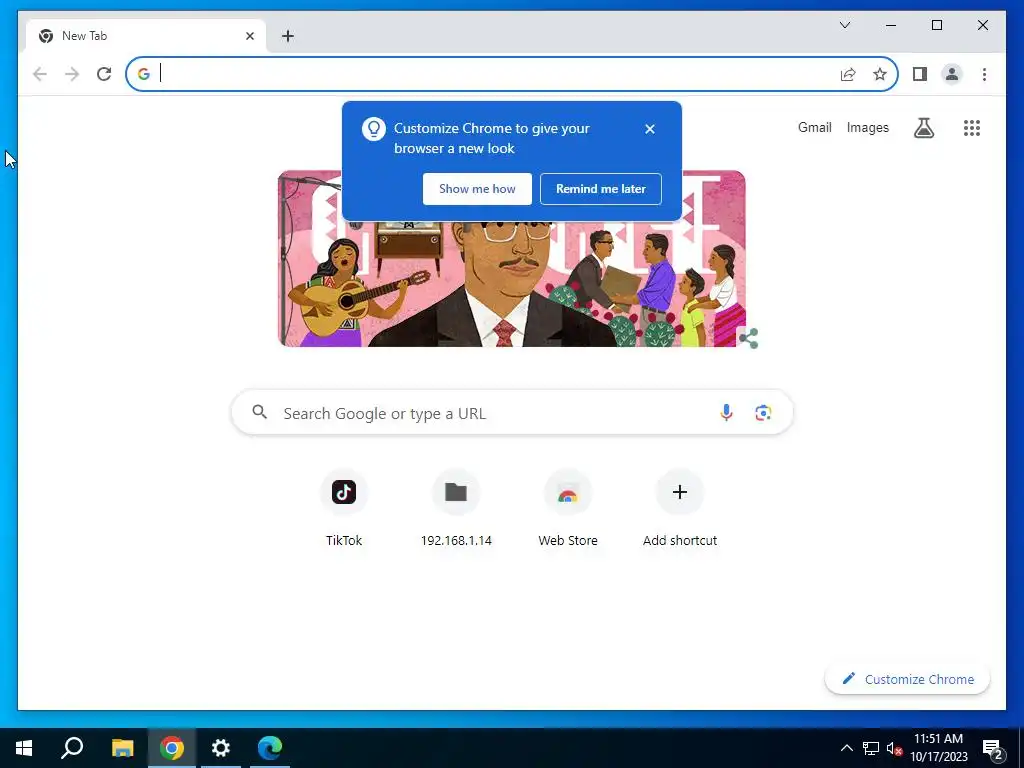Launch Microsoft Edge from the taskbar

(x=270, y=748)
